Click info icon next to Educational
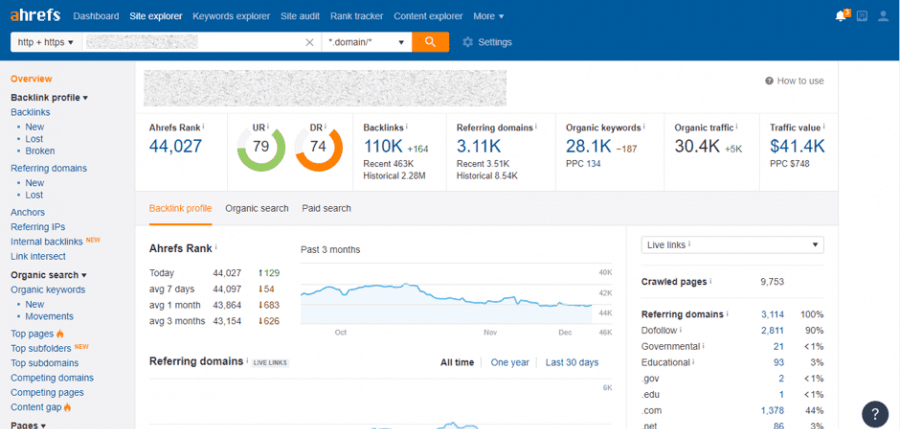 coord(693,362)
